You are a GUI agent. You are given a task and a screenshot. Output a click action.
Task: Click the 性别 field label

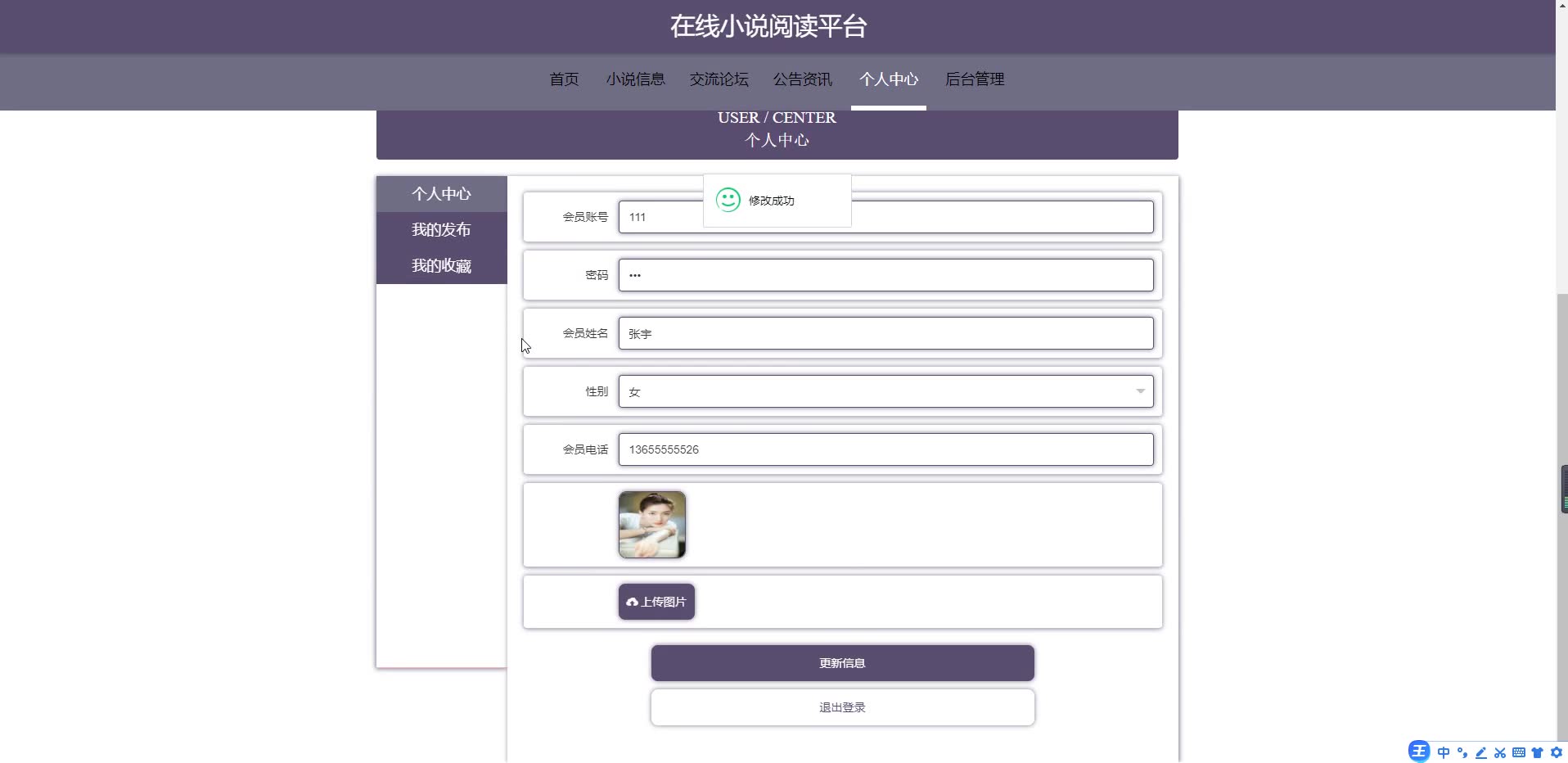point(597,391)
